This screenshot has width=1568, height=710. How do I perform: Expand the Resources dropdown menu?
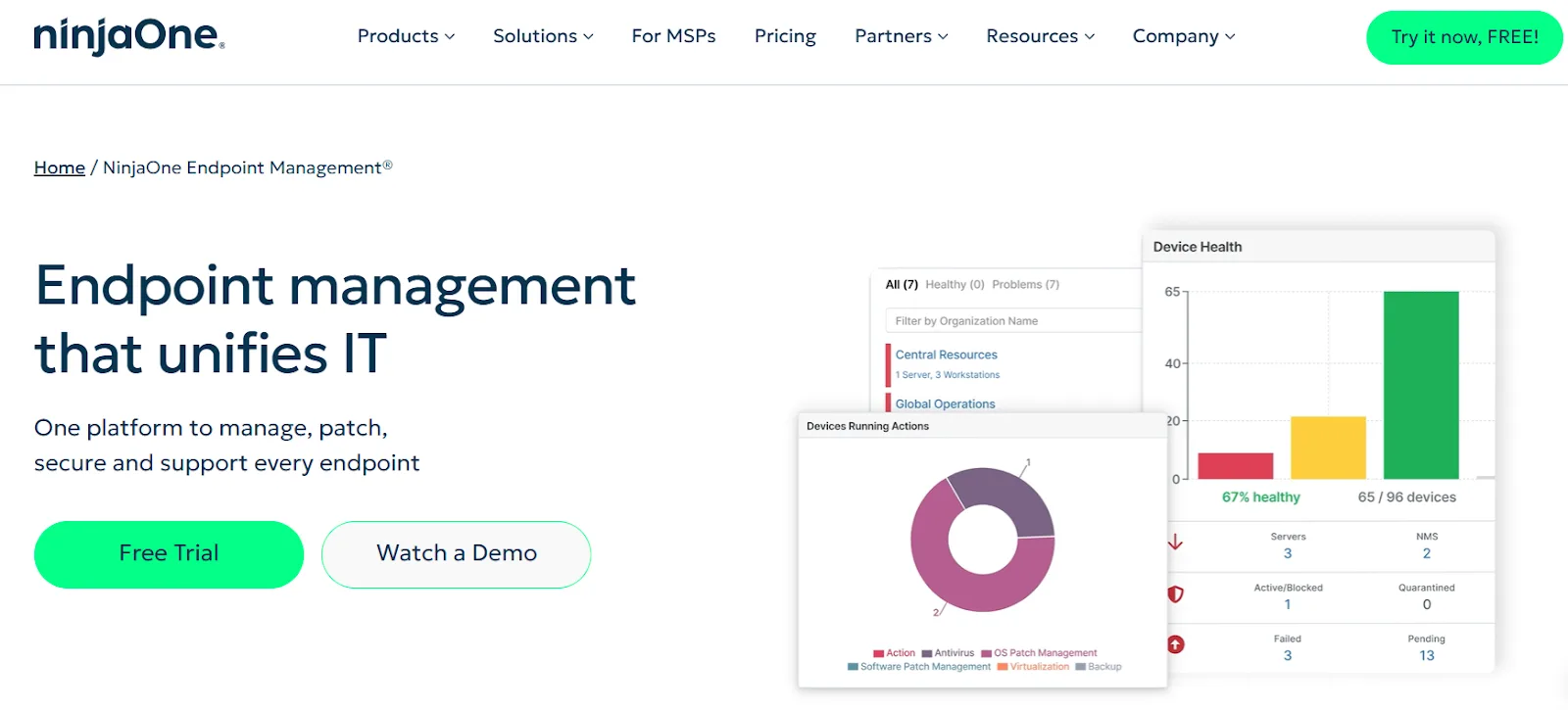(x=1040, y=36)
